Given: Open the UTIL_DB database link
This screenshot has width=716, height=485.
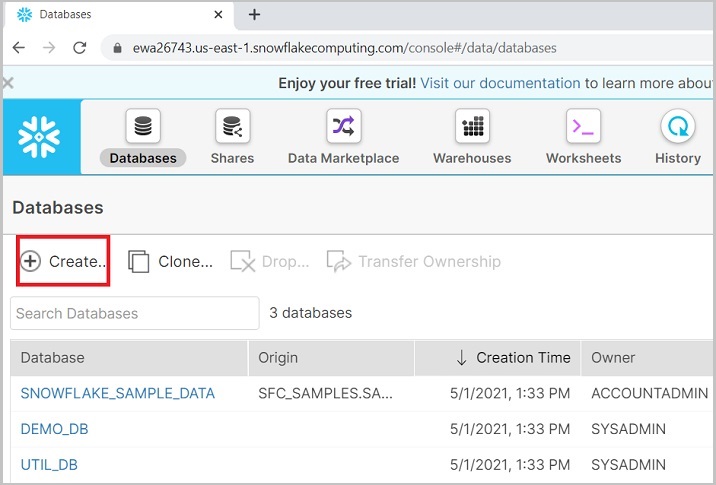Looking at the screenshot, I should coord(49,465).
